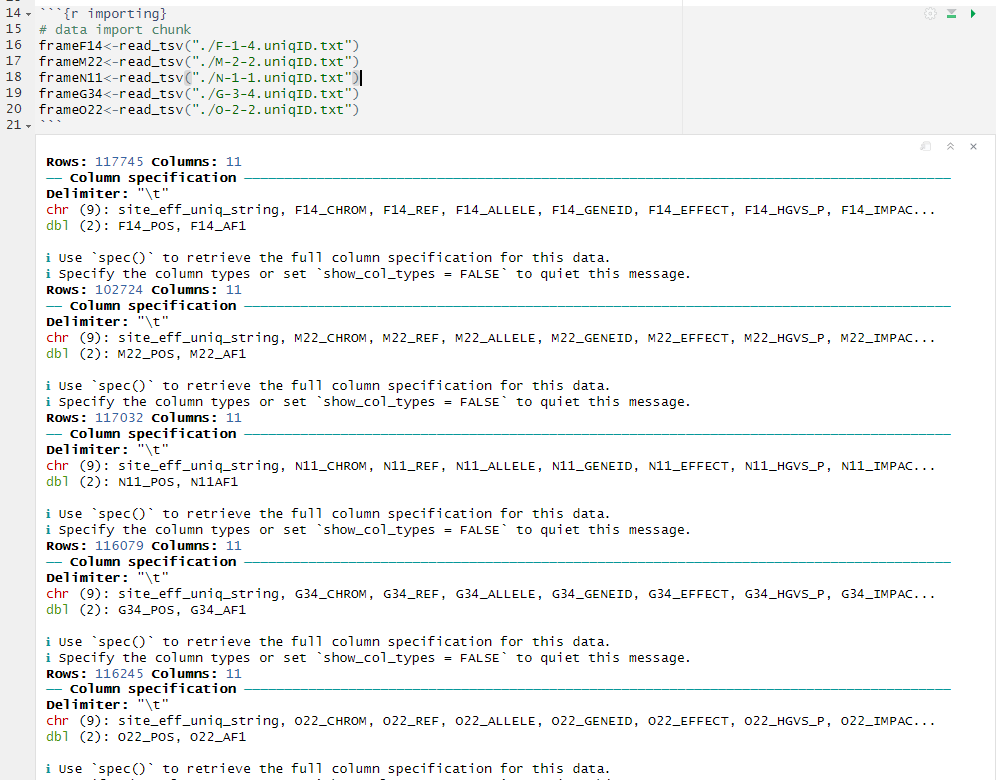Click the F14_GENEID column name
Image resolution: width=996 pixels, height=780 pixels.
pos(591,210)
